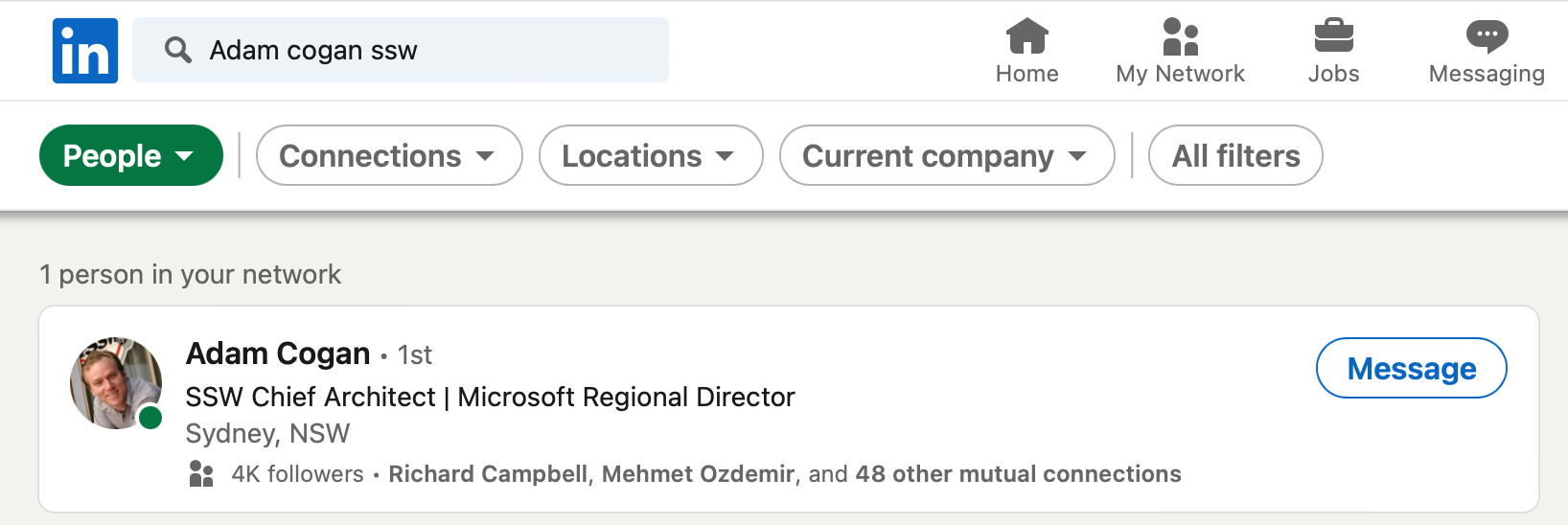Click Adam Cogan's green online status dot
1568x525 pixels.
150,417
